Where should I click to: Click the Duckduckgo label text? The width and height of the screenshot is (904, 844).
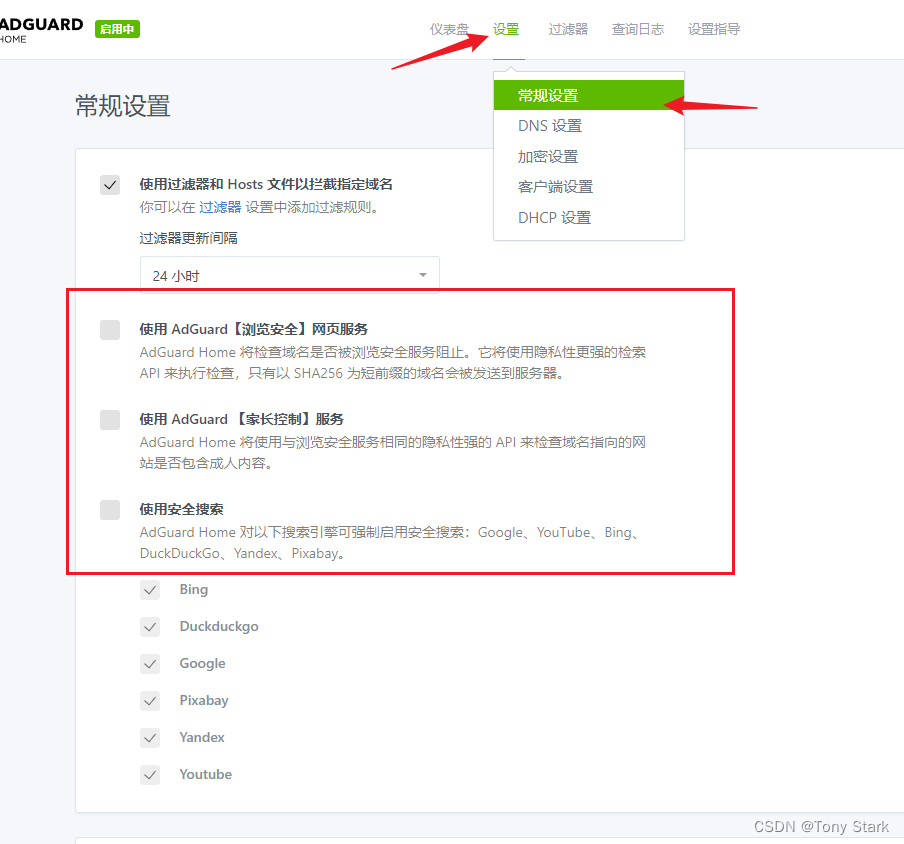point(219,626)
